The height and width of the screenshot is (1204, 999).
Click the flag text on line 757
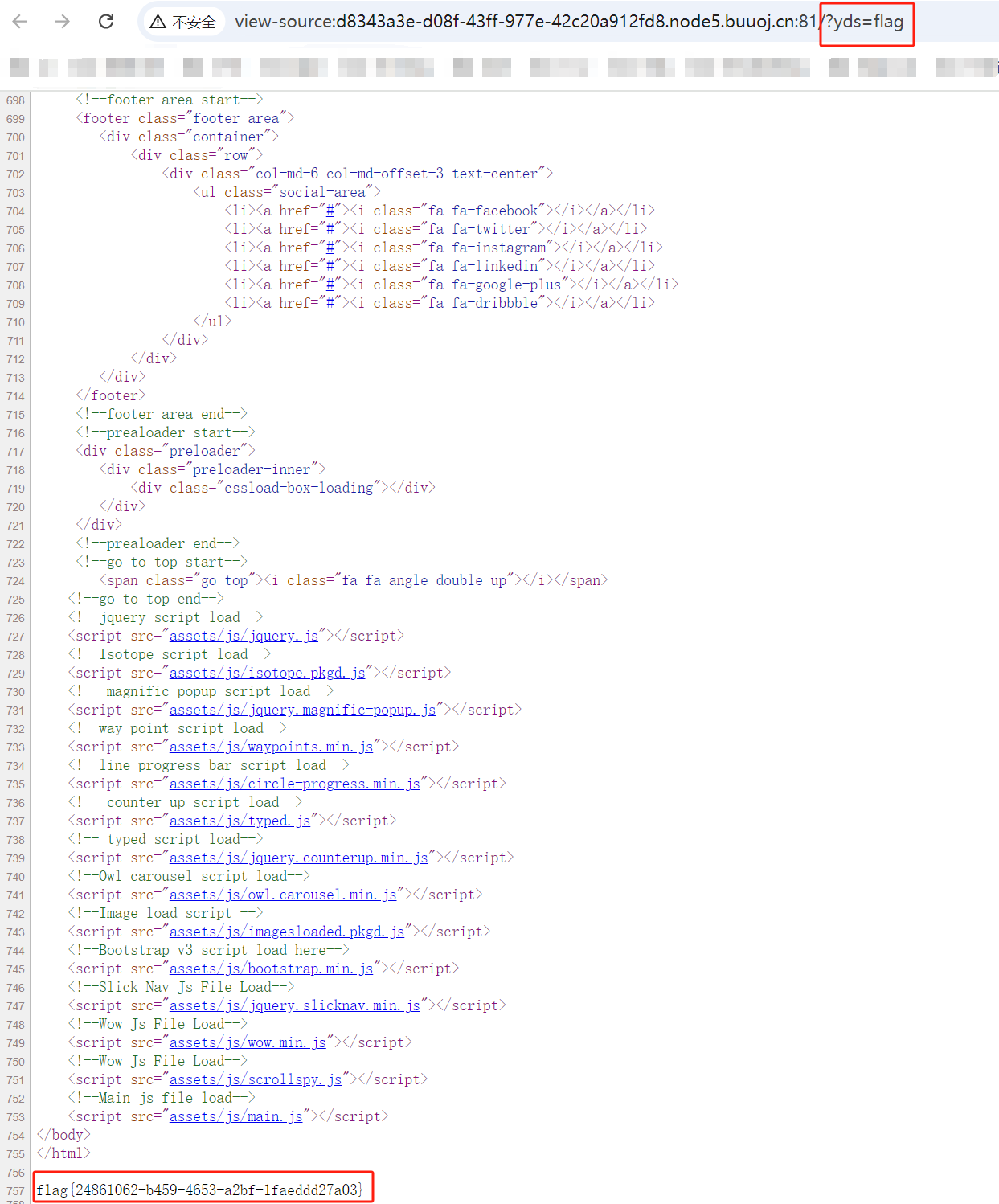[x=200, y=1190]
